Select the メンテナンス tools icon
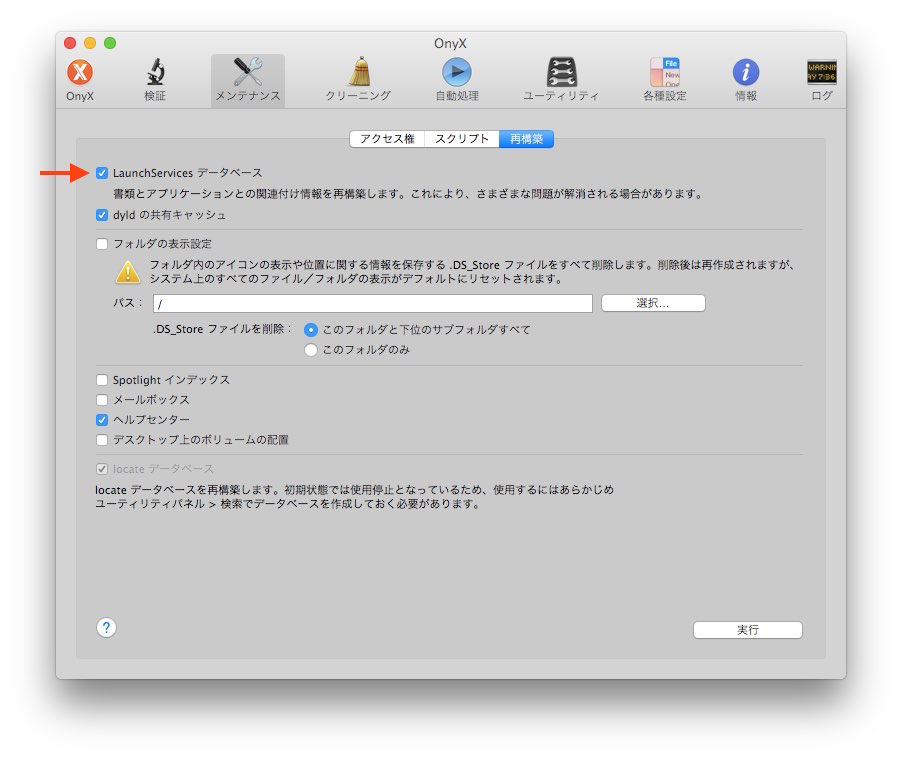902x759 pixels. [248, 73]
